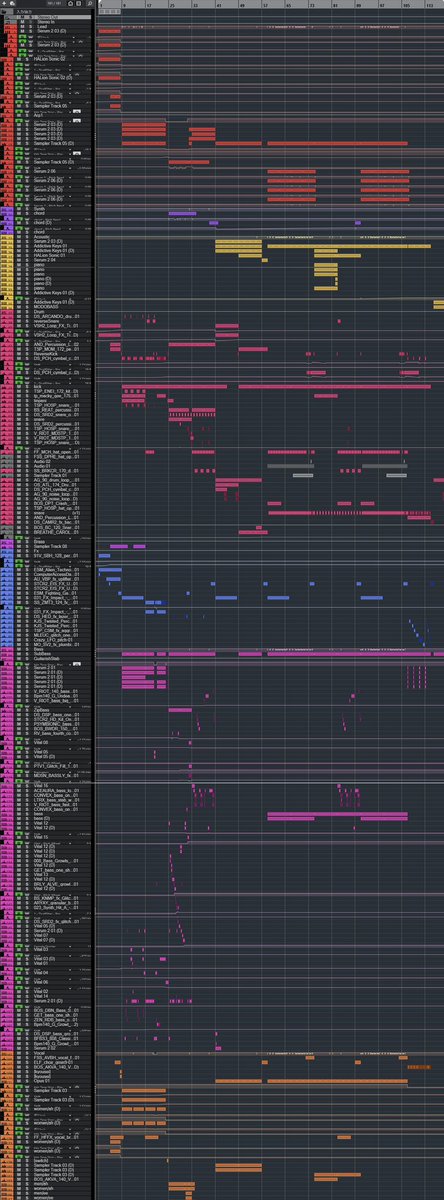
Task: Select the Audio 02 track
Action: (x=42, y=461)
